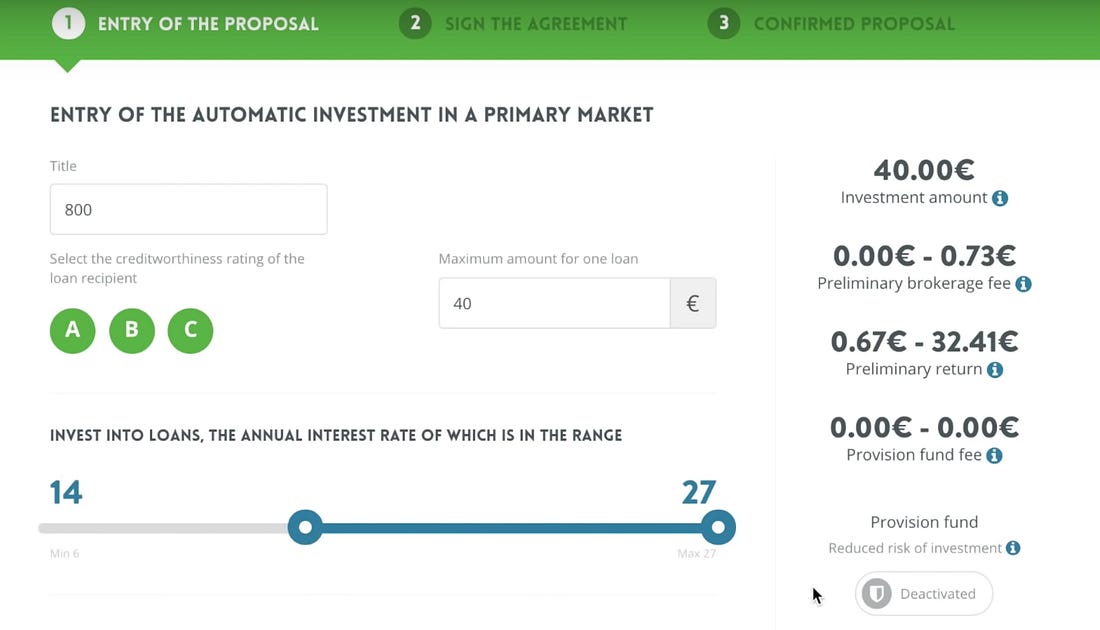Click the step 3 number circle
Viewport: 1100px width, 630px height.
[723, 23]
